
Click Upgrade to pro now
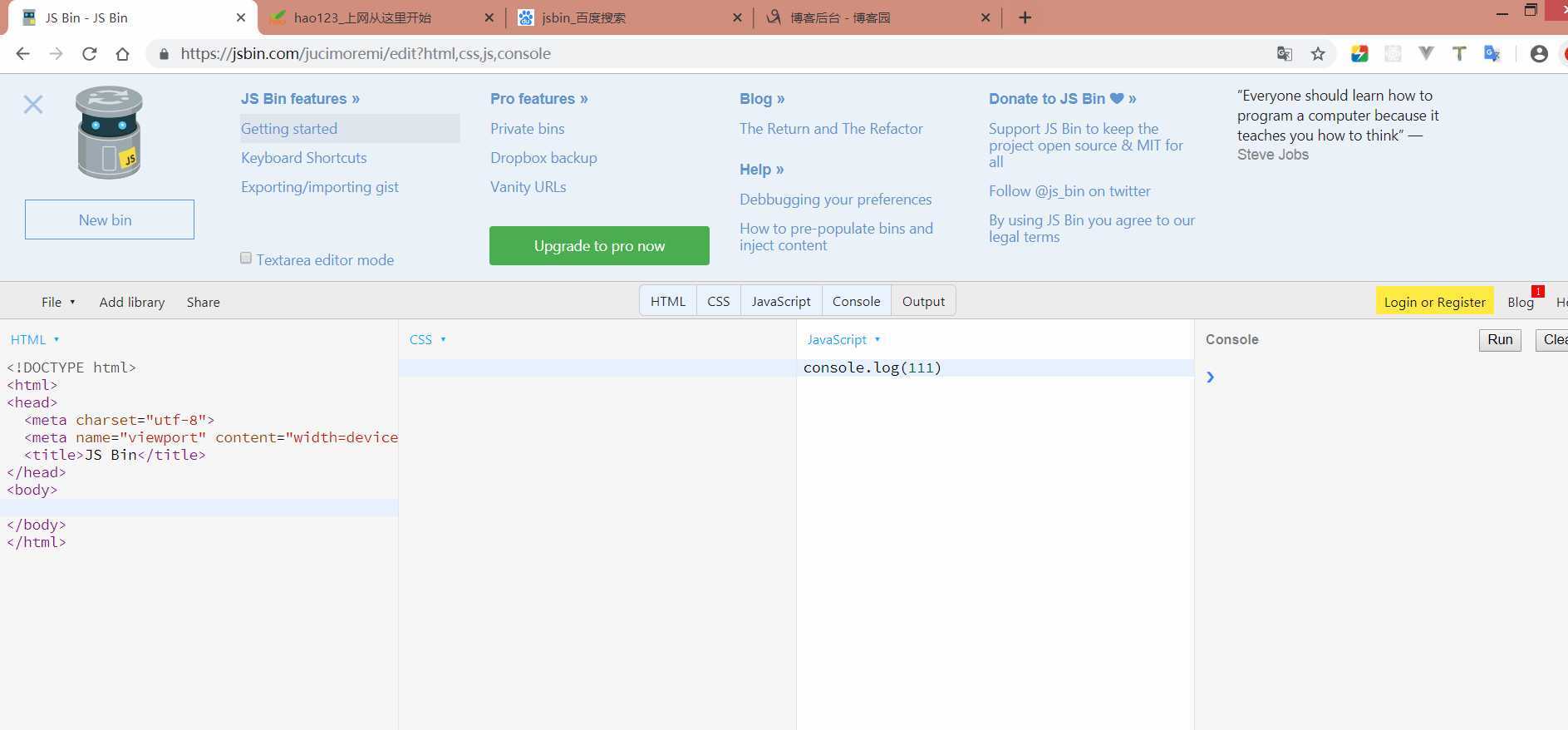pos(599,246)
